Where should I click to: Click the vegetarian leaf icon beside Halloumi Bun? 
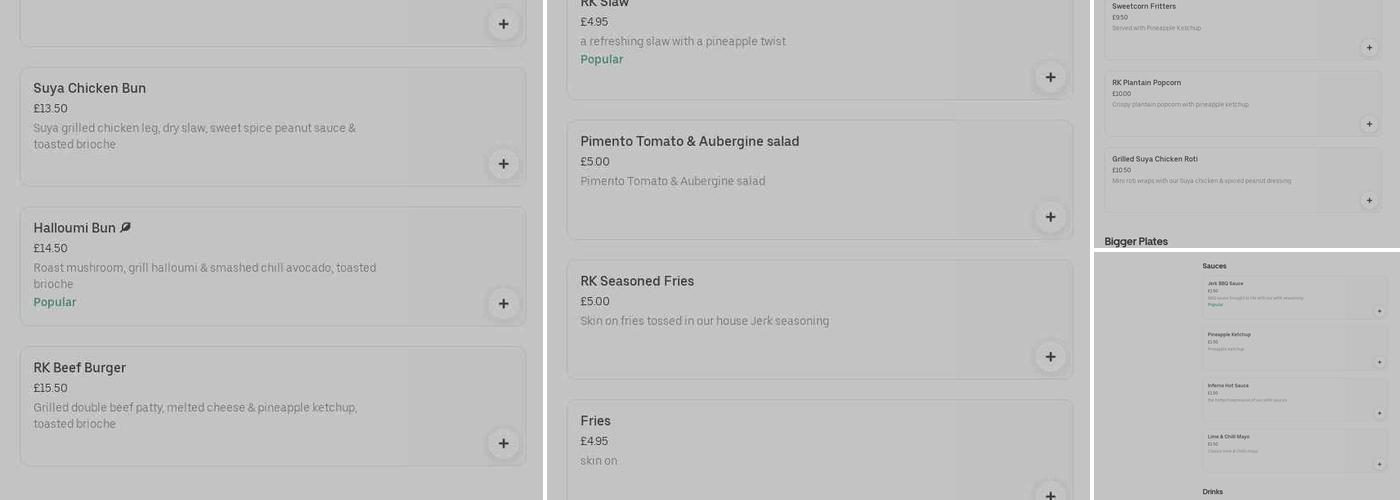(126, 228)
